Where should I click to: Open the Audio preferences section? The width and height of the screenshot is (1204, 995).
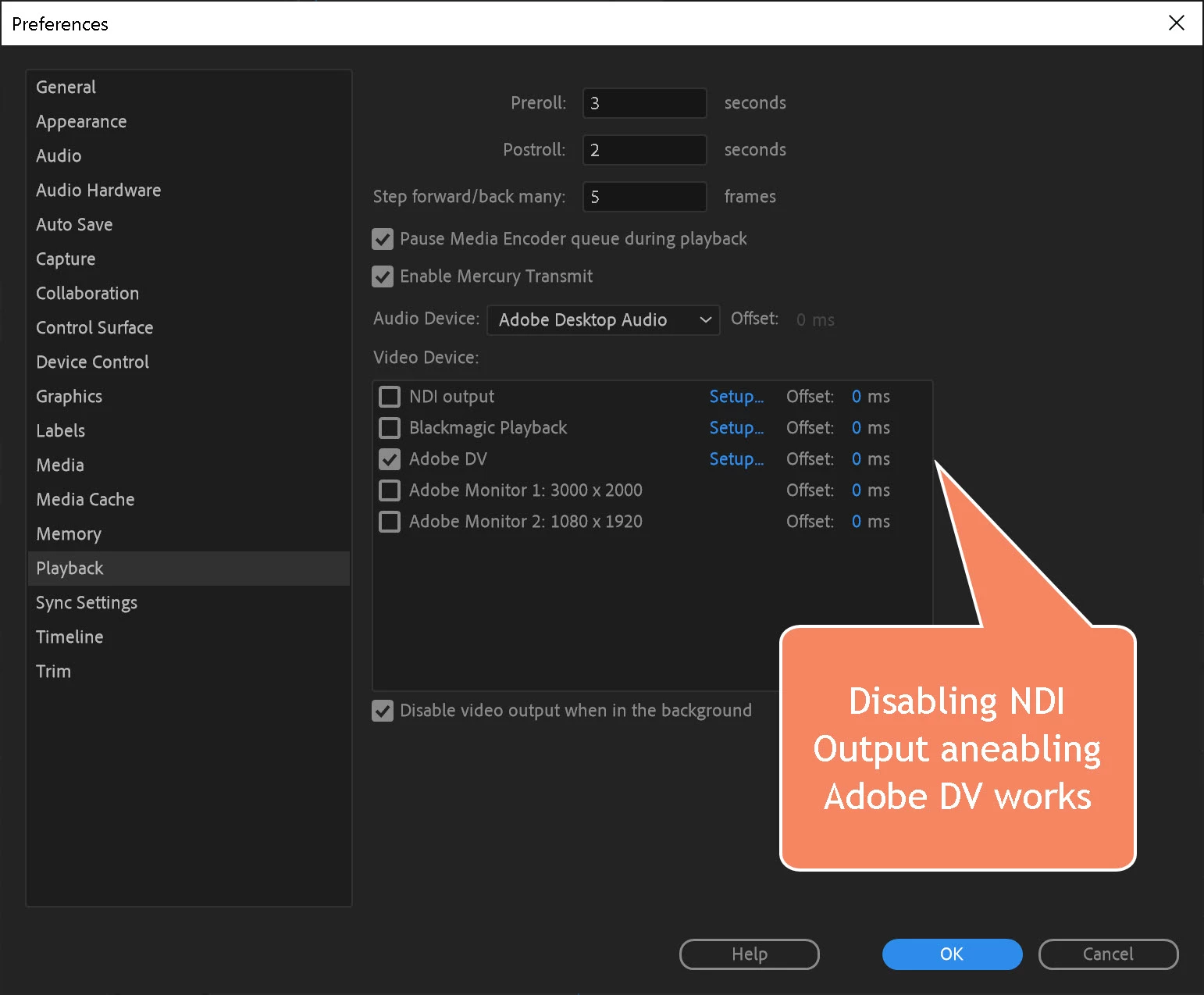click(x=188, y=156)
